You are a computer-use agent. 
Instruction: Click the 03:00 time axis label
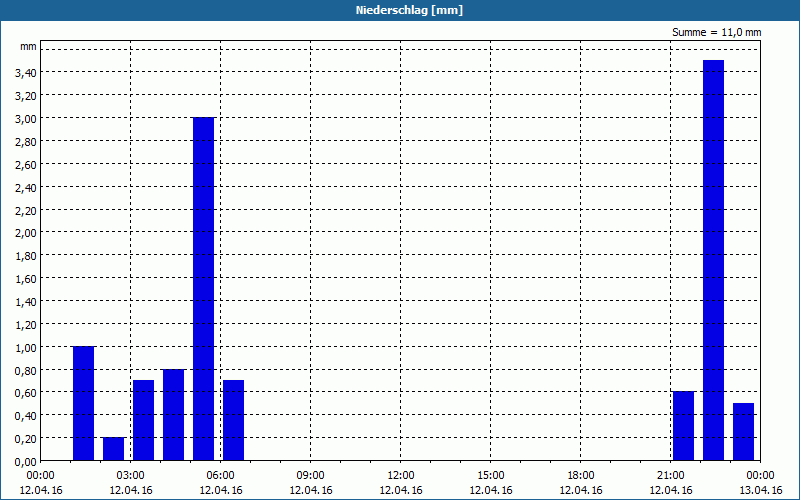131,476
